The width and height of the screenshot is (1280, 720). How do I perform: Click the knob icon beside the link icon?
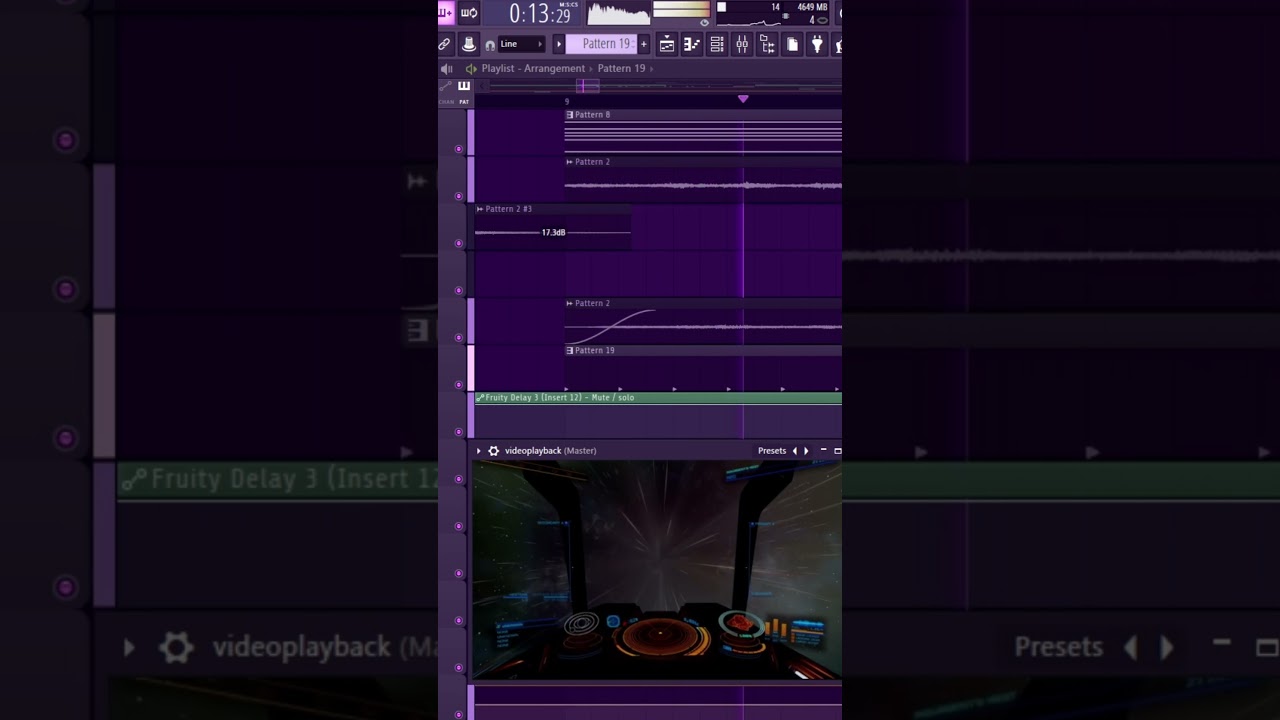(468, 44)
